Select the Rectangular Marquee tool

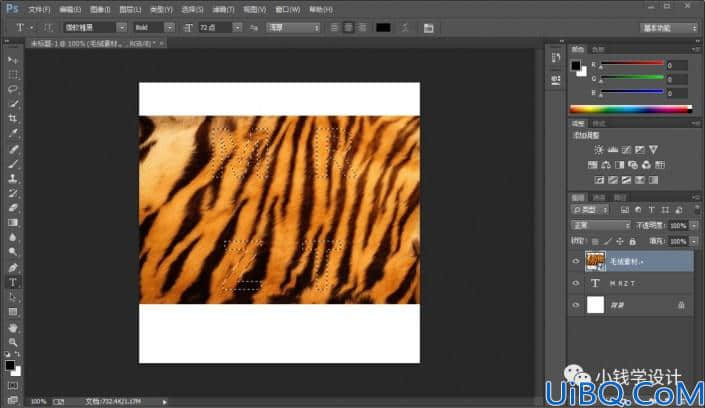coord(13,75)
